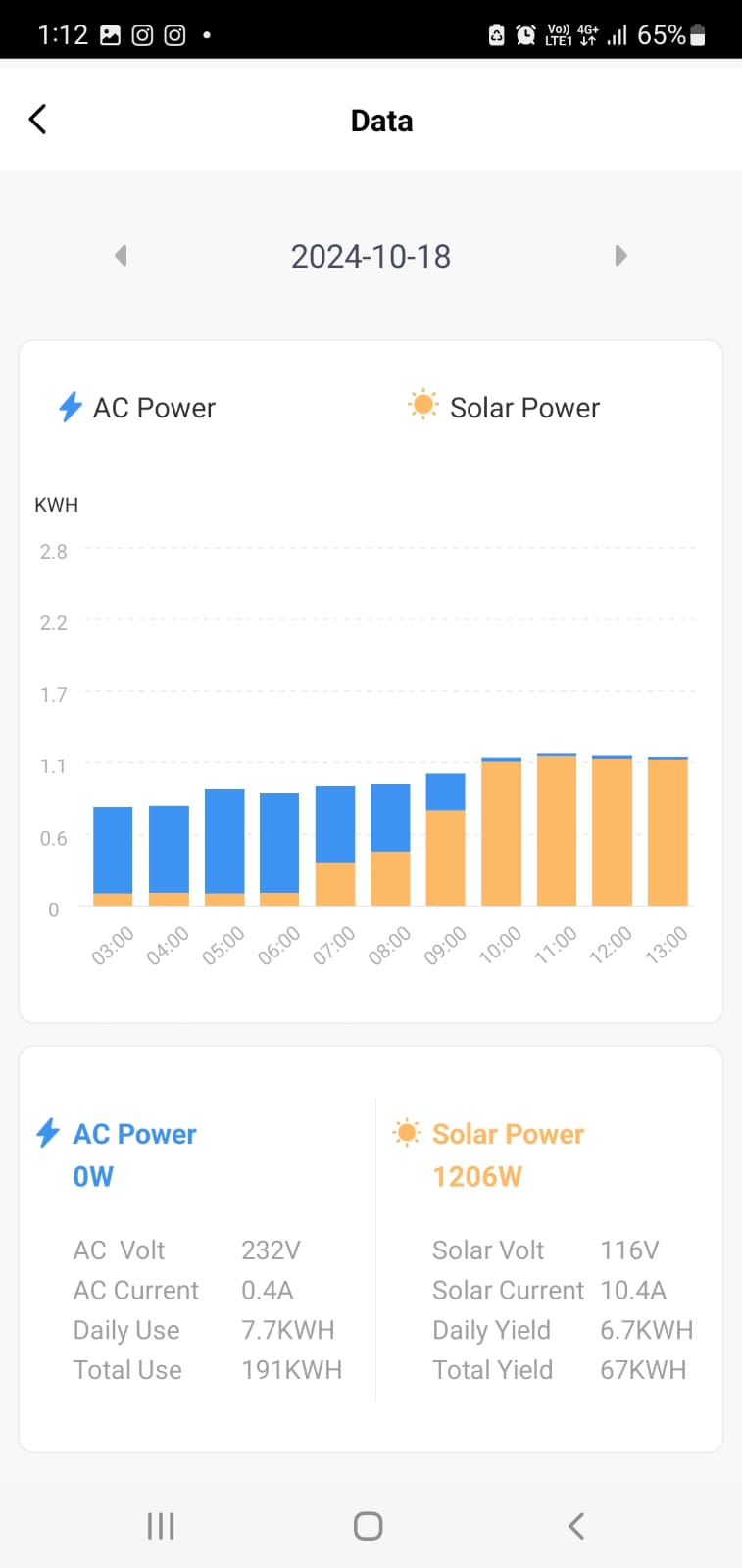Open the AC Power details heading
742x1568 pixels.
[134, 1134]
